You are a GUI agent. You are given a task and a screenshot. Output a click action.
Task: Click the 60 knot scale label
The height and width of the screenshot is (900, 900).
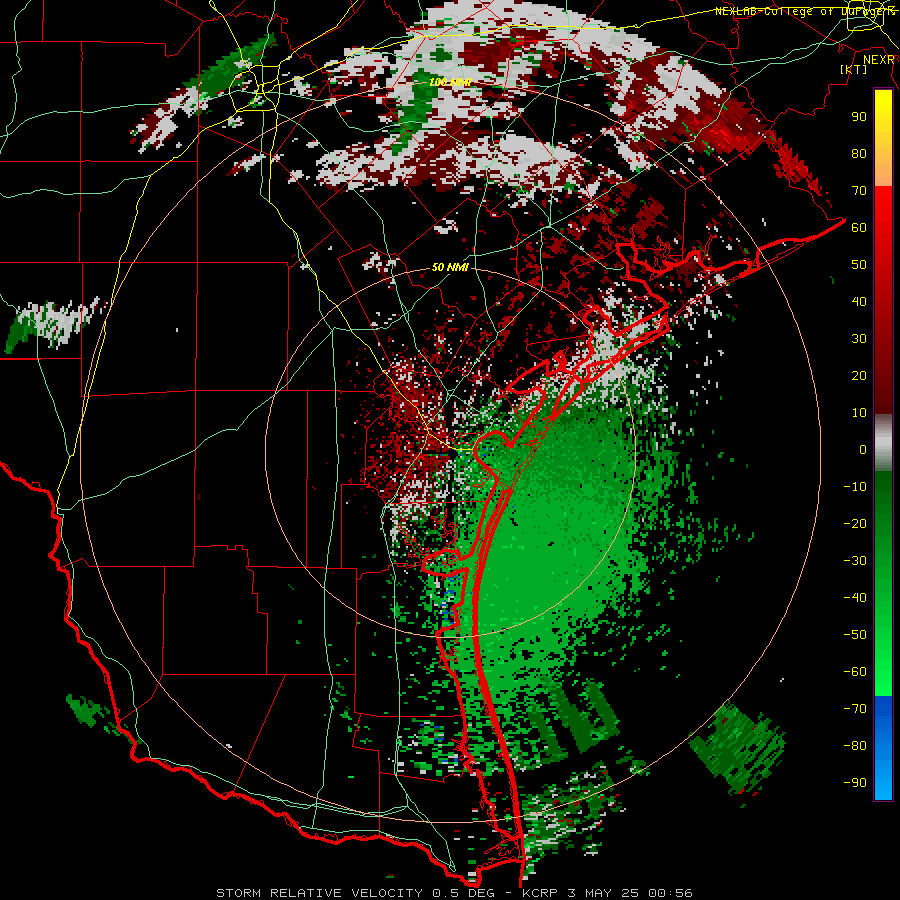click(859, 227)
